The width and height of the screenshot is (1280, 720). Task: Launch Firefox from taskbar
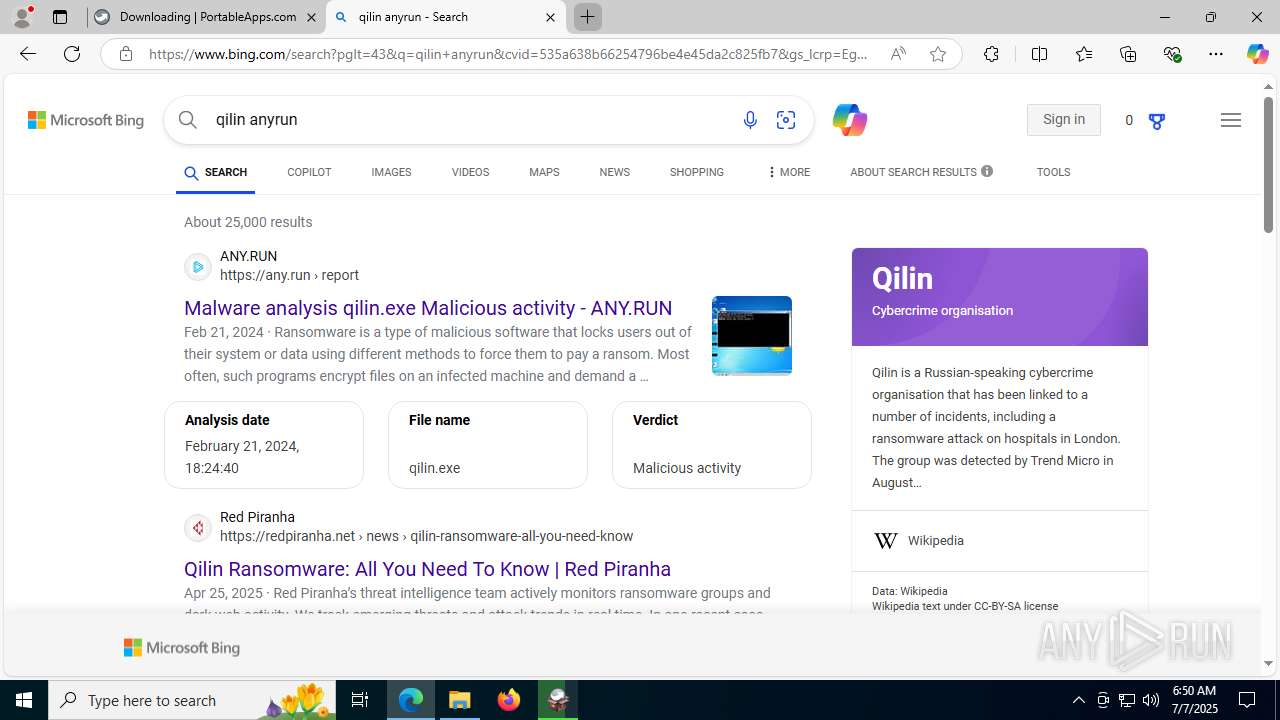tap(509, 700)
